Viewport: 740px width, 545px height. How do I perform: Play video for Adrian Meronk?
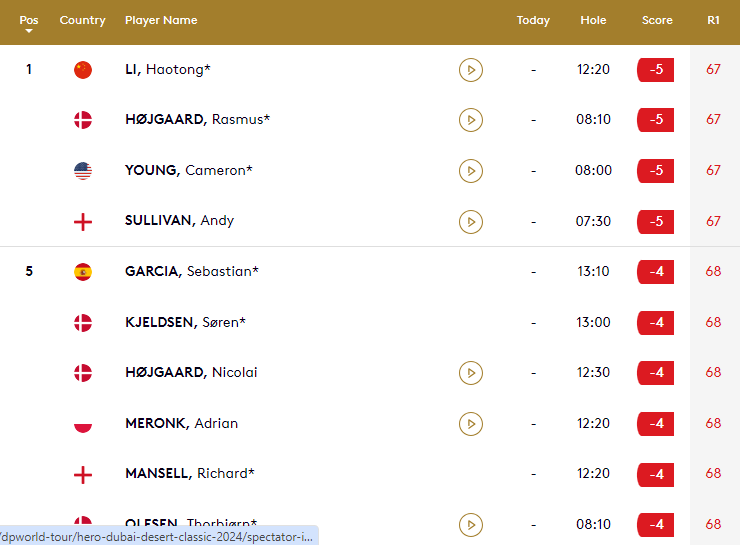pos(471,424)
